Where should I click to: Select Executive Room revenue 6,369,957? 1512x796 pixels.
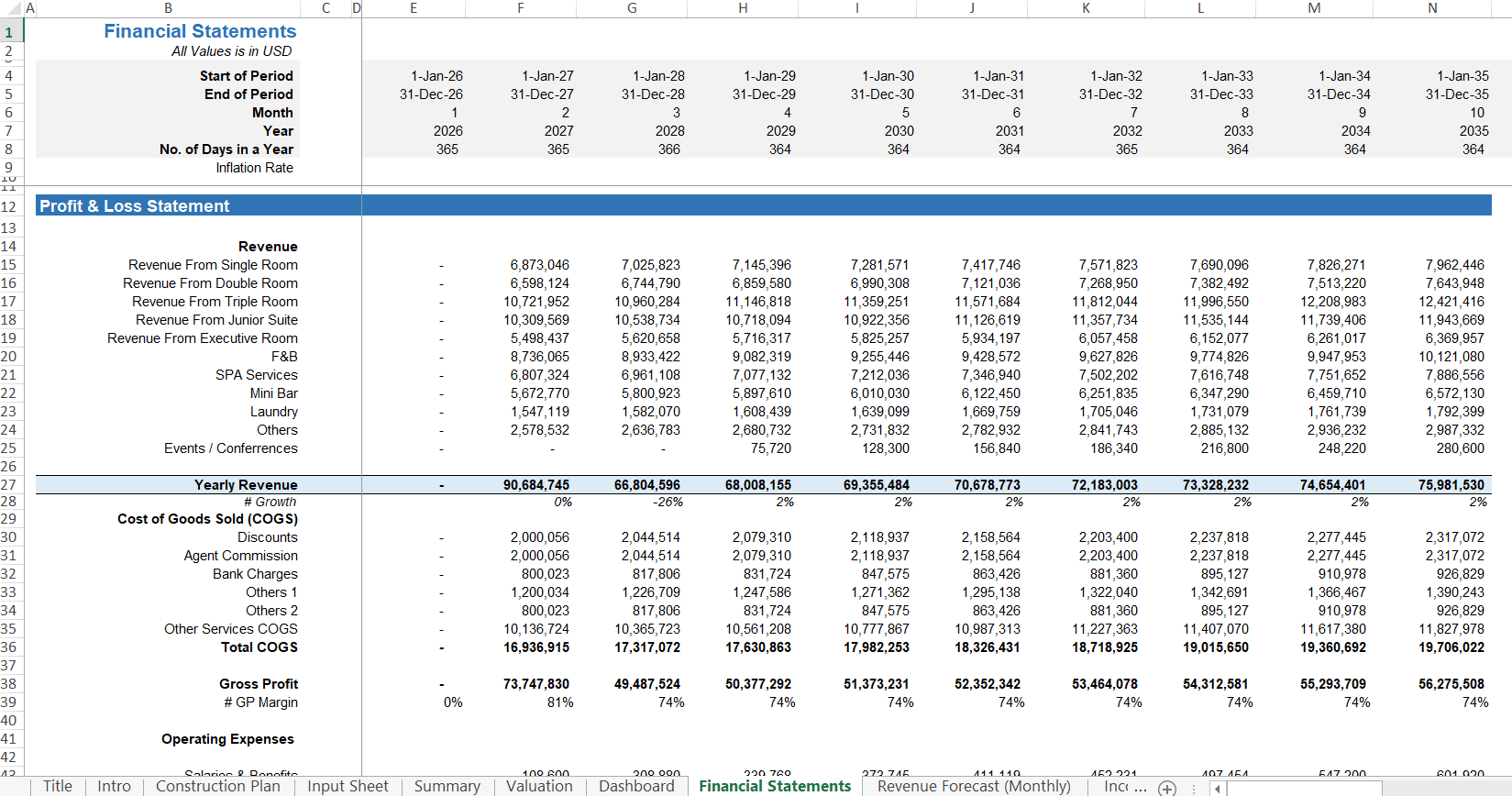1454,338
